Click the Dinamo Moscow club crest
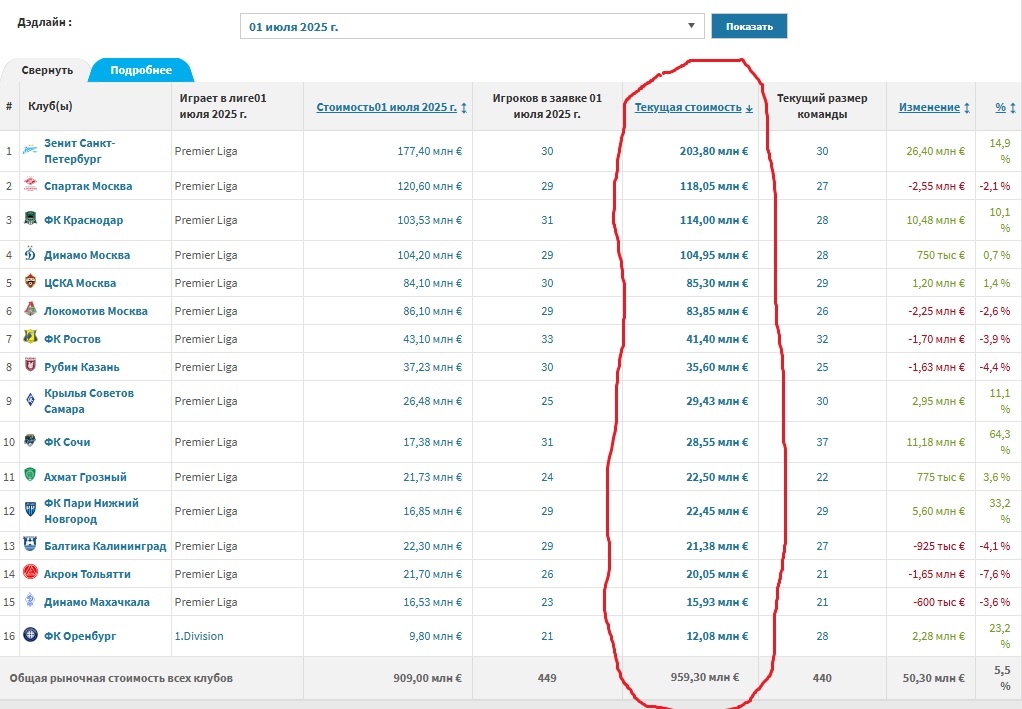 click(x=30, y=253)
